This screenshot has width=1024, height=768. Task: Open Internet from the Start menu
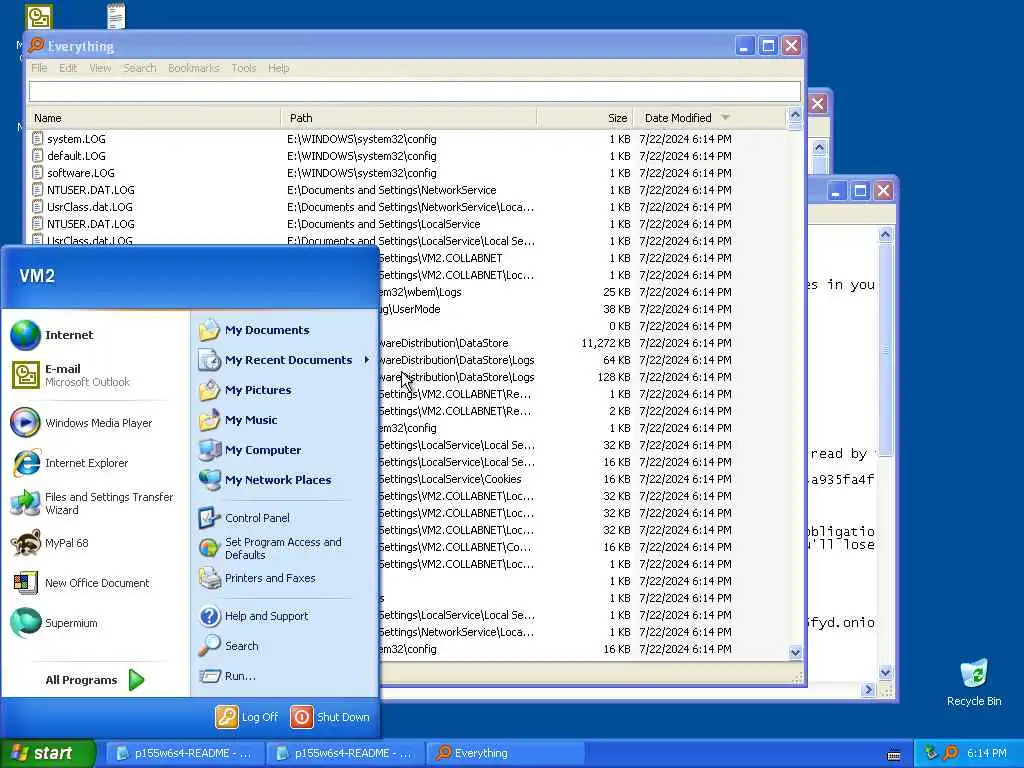coord(52,335)
